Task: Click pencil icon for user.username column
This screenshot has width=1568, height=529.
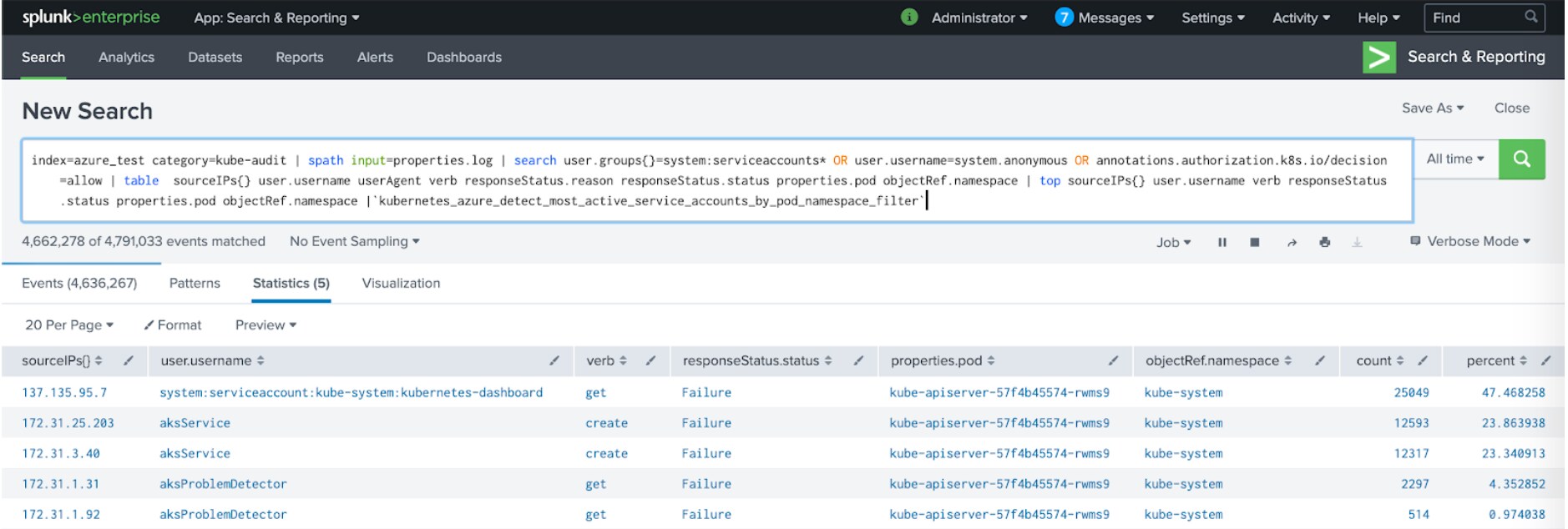Action: pos(554,360)
